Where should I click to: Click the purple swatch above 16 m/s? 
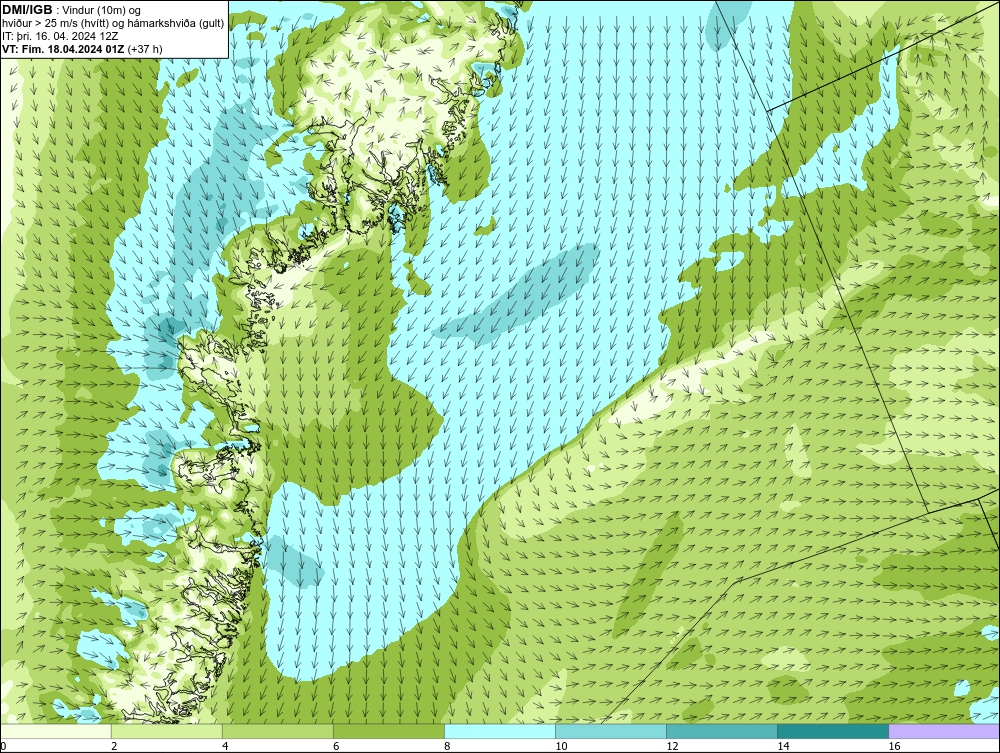point(944,731)
